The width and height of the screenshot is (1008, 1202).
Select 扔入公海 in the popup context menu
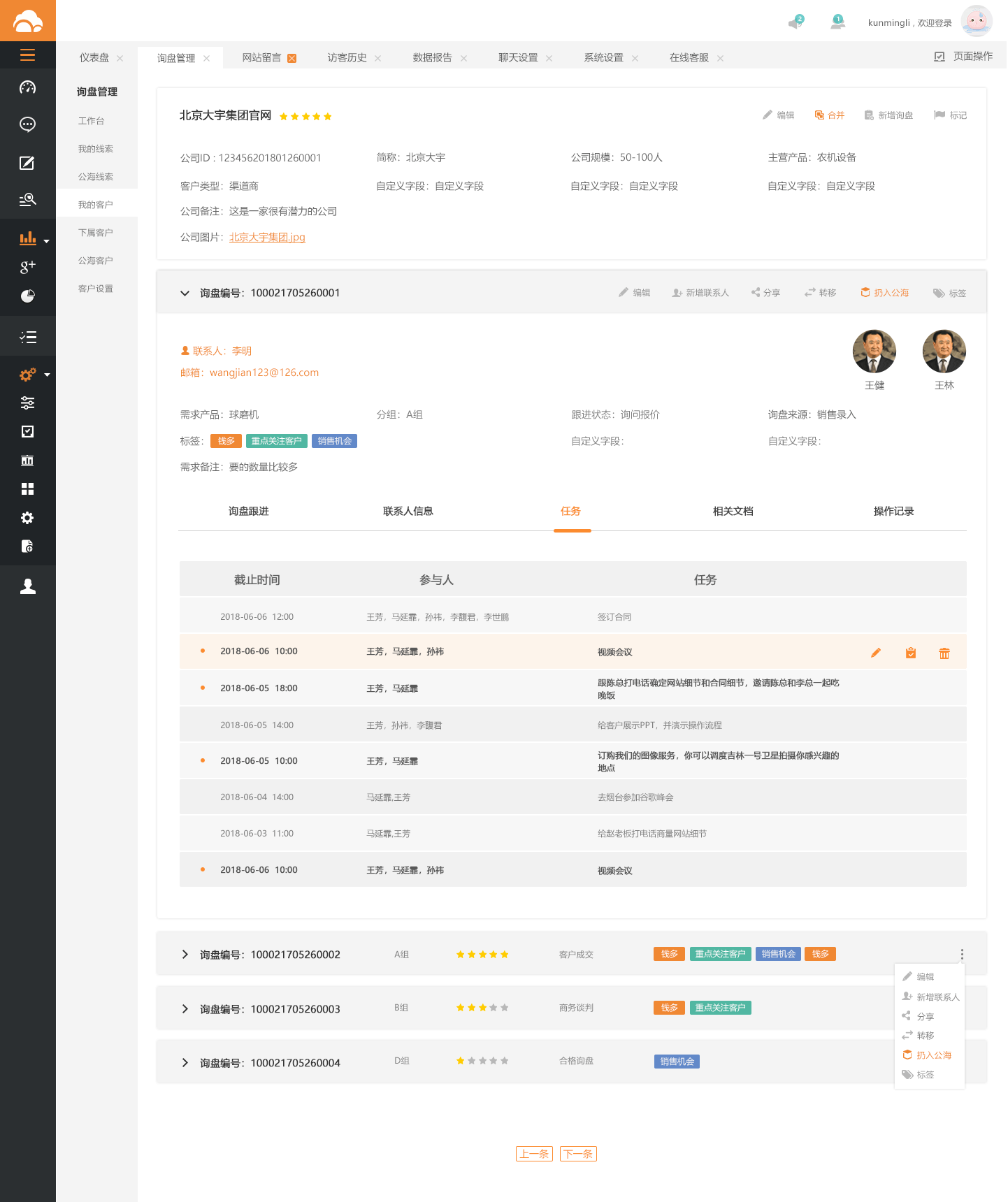pos(927,1055)
